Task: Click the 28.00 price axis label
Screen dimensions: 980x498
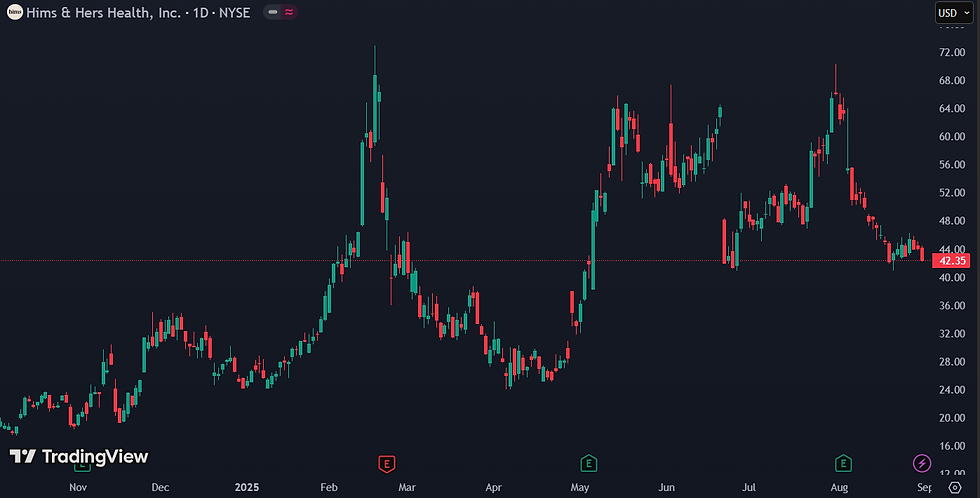Action: pos(952,362)
